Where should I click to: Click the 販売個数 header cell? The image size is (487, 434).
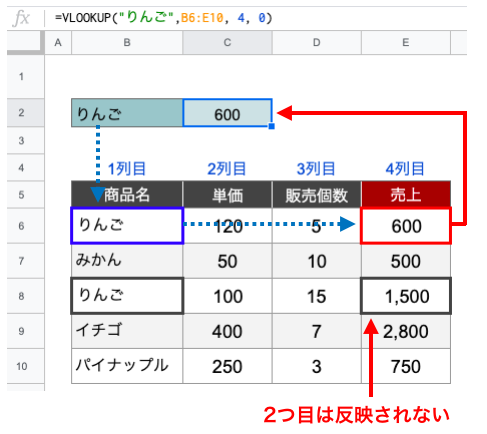(317, 195)
